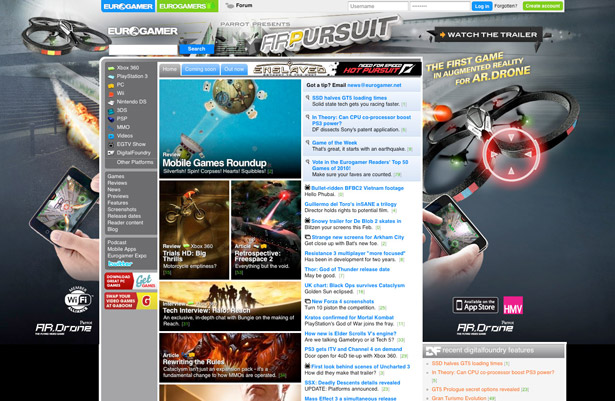Screen dimensions: 615x401
Task: Open Tech Interview: Halo: Reach thumbnail
Action: click(230, 306)
